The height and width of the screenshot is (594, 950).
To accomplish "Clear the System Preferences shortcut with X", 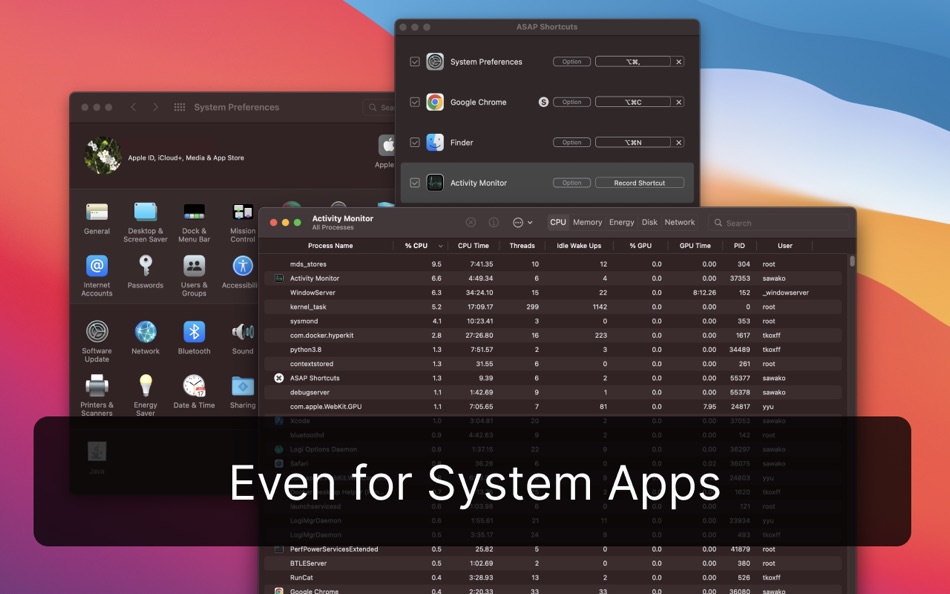I will pyautogui.click(x=679, y=61).
